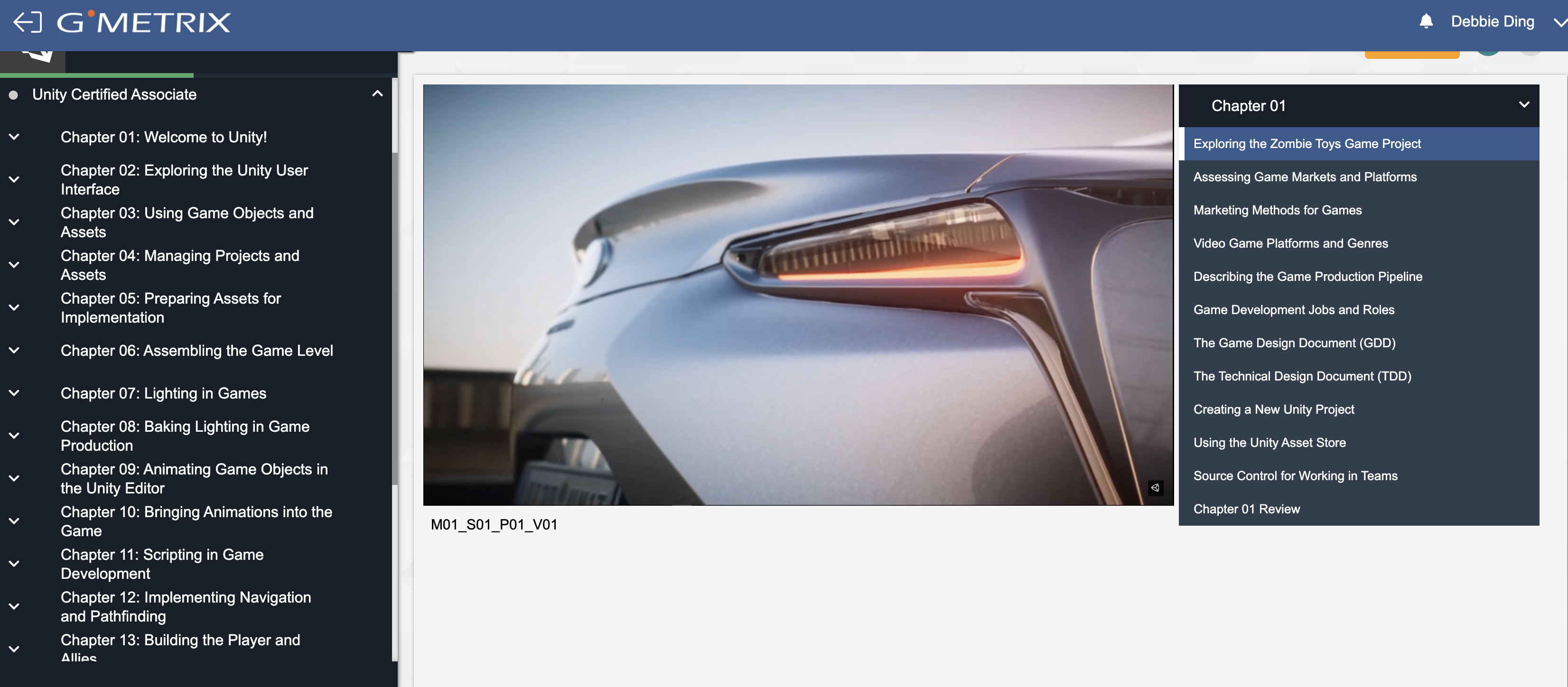Click the status dot beside Unity Certified Associate

point(13,95)
